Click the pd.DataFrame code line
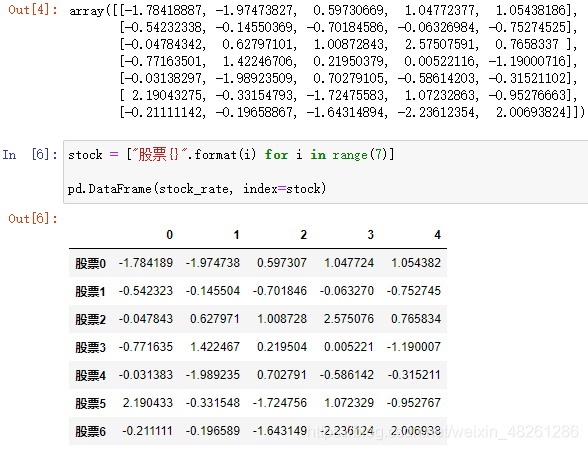Screen dimensions: 588x450 pos(197,189)
